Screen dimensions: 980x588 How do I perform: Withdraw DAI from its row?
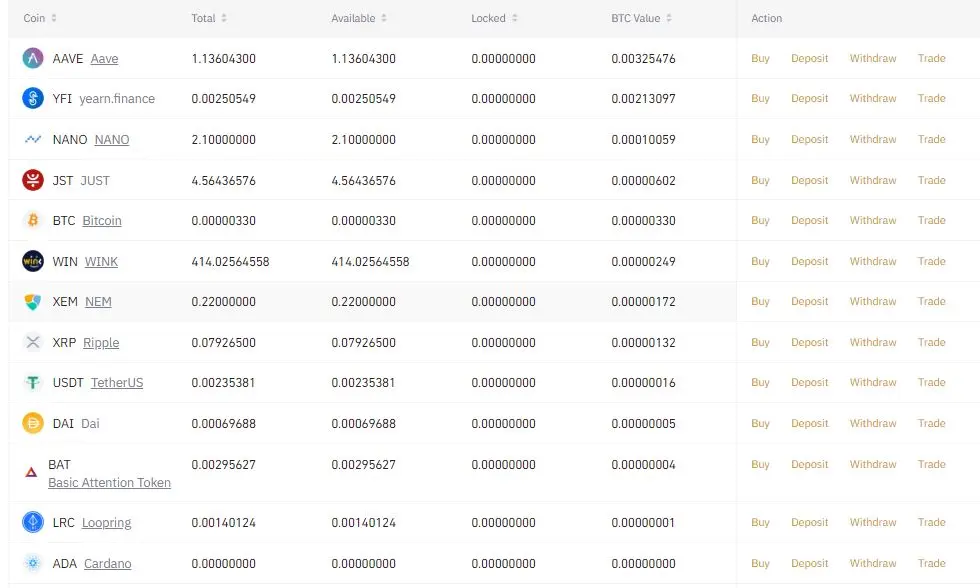872,423
